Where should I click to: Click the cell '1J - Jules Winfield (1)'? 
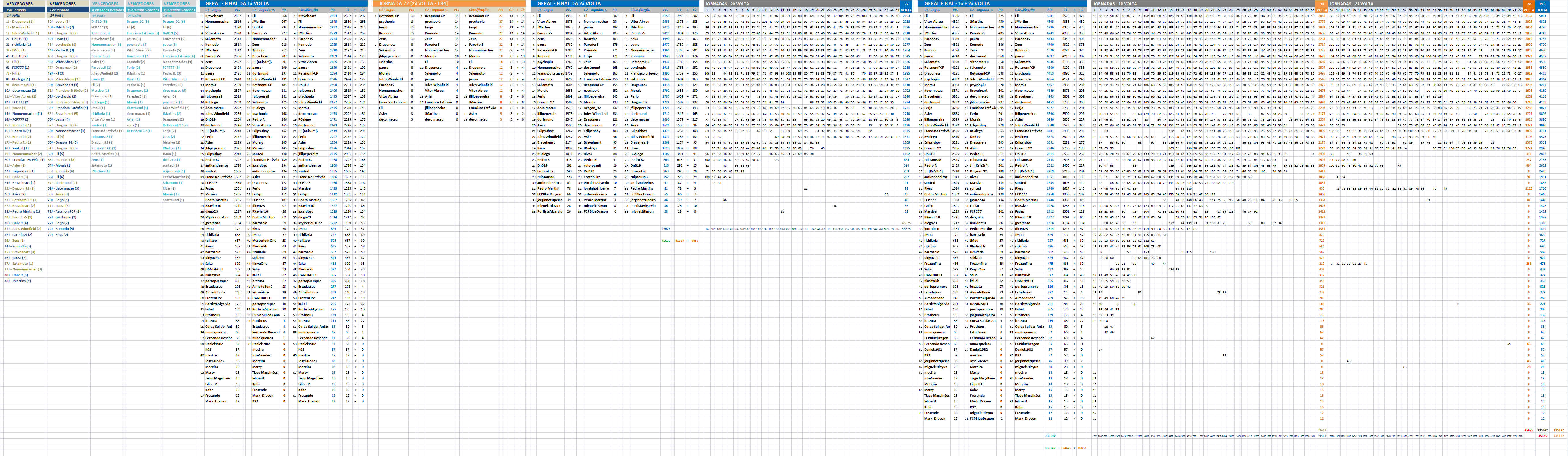[24, 33]
